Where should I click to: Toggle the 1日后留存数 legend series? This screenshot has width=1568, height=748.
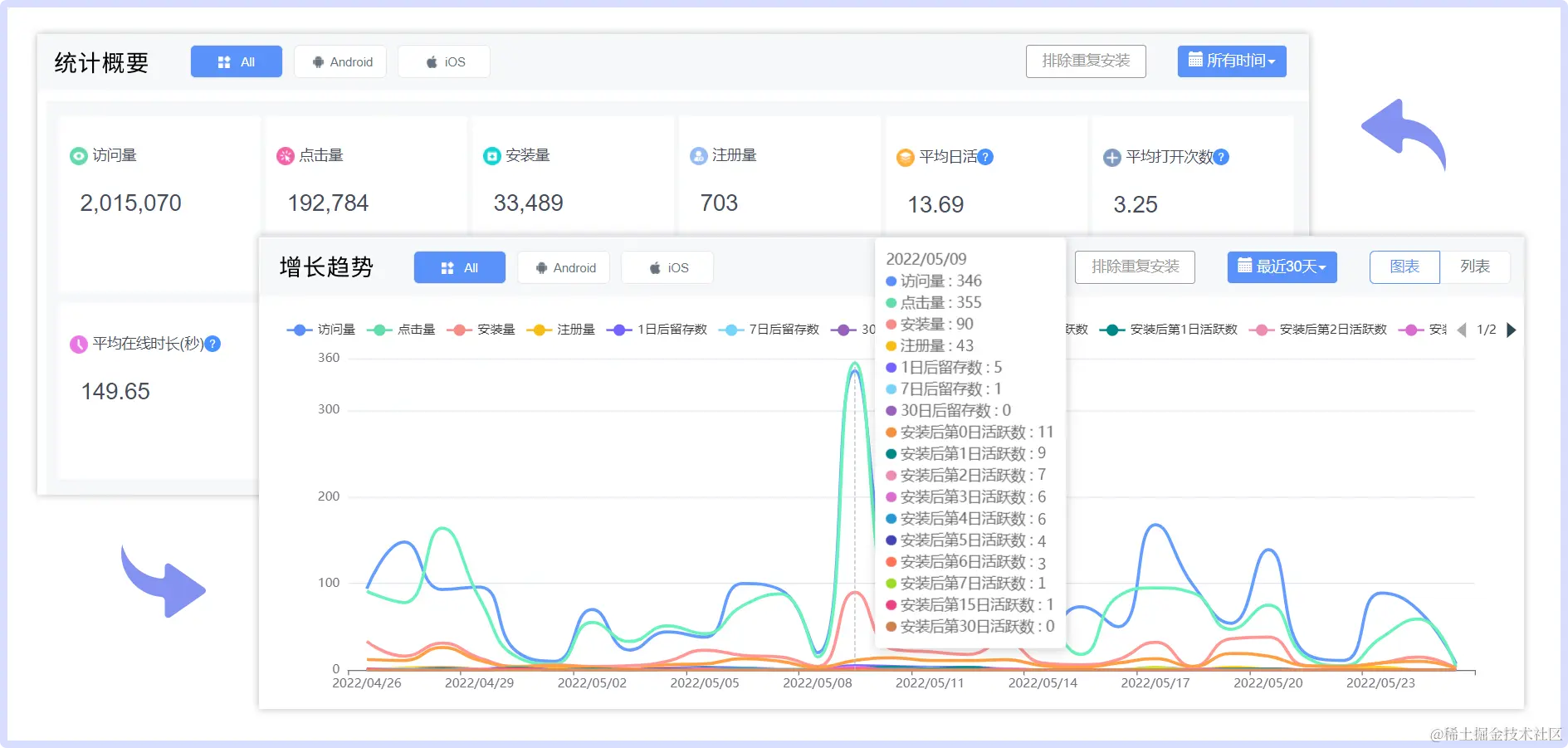657,330
